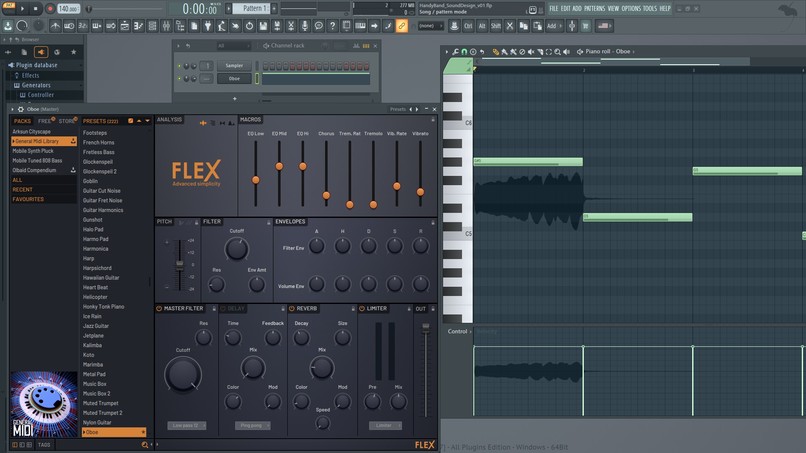Click the Sampler channel button
Viewport: 806px width, 453px height.
point(234,66)
